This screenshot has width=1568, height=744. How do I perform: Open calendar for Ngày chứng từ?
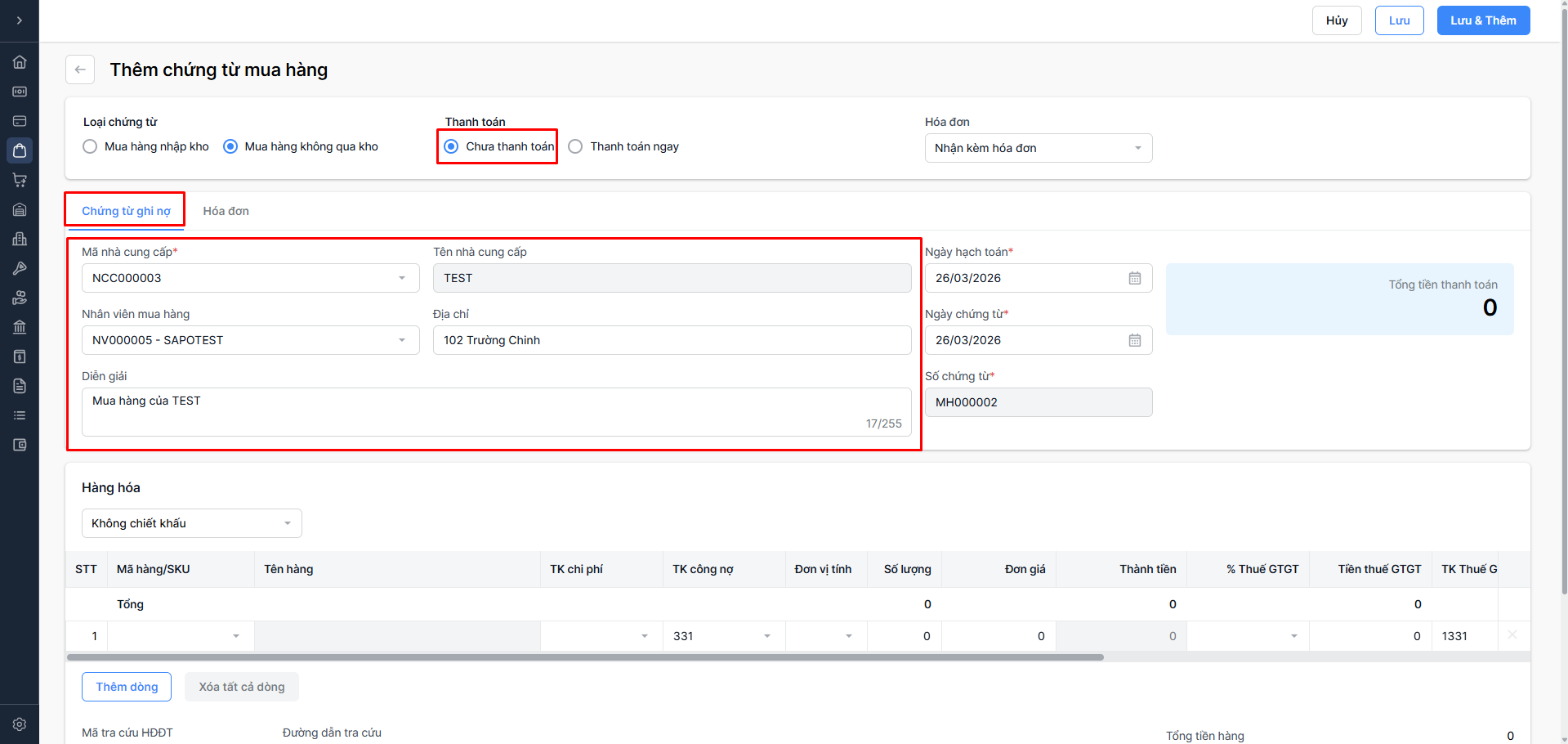click(1134, 340)
